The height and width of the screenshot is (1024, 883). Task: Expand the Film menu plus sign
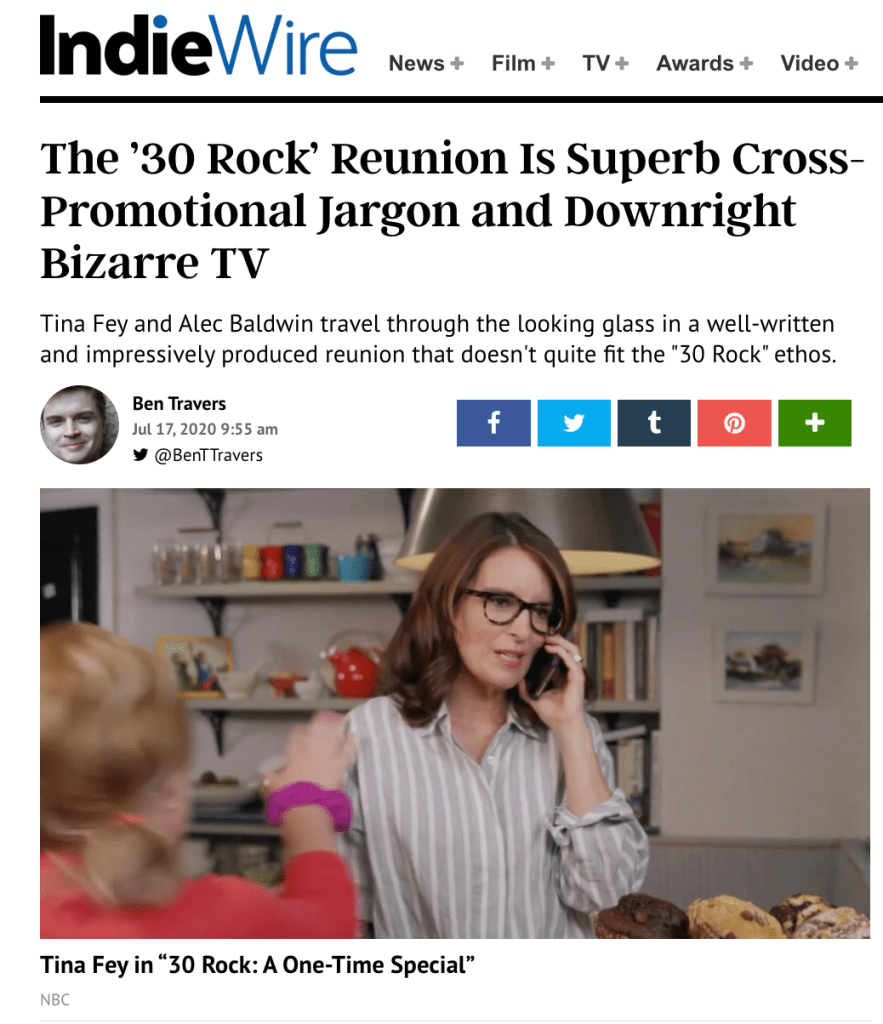click(x=548, y=63)
